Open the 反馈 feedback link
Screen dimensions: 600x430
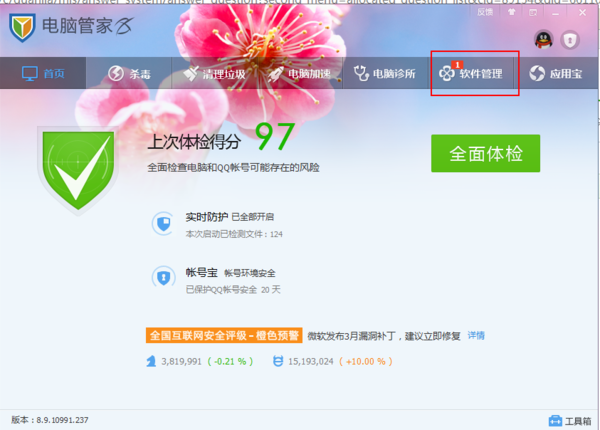click(x=485, y=12)
